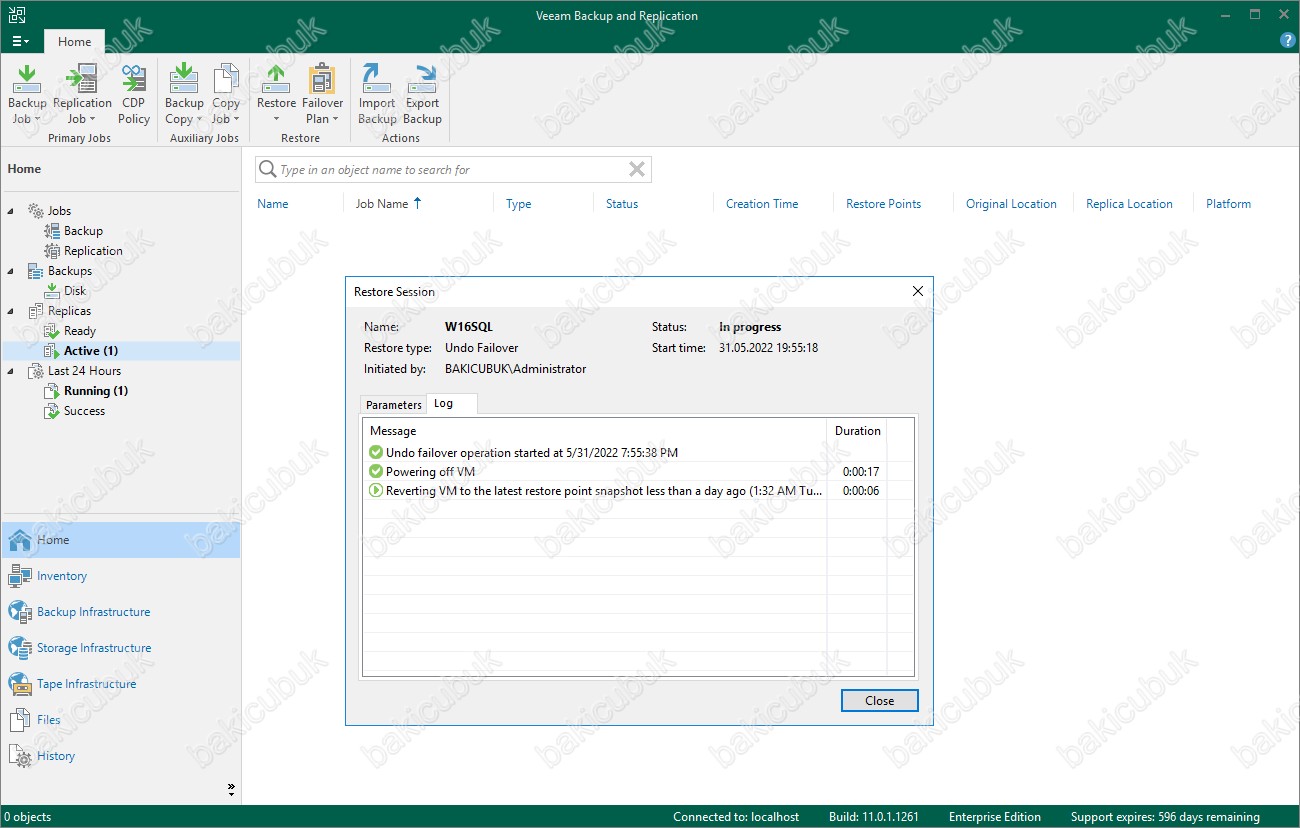Viewport: 1300px width, 828px height.
Task: Click the Veeam application icon in title bar
Action: [18, 15]
